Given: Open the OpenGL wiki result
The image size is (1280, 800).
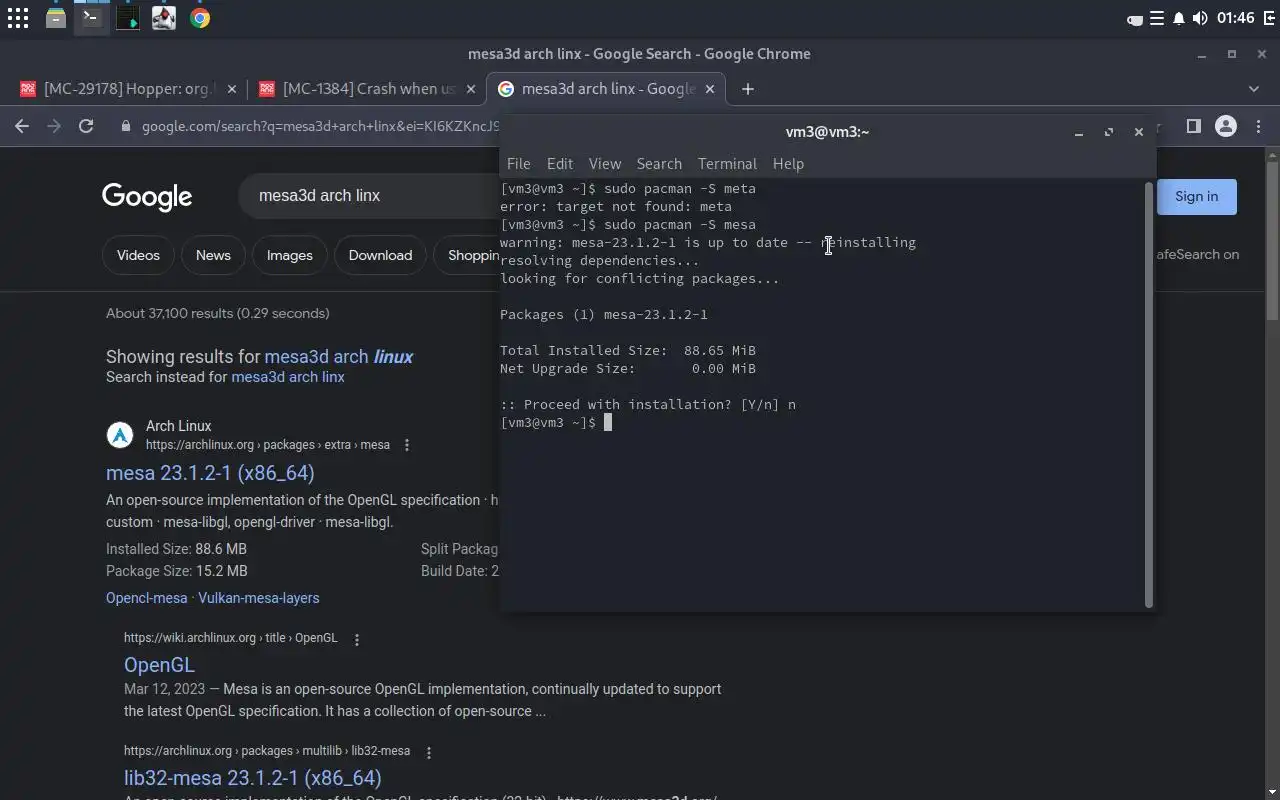Looking at the screenshot, I should pyautogui.click(x=159, y=665).
